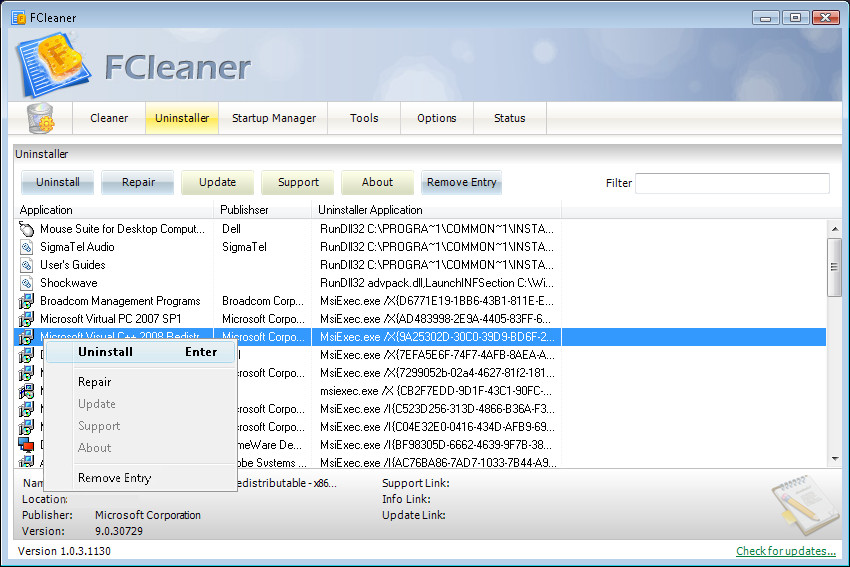Click the icon next to SigmaTel Audio
Viewport: 850px width, 567px height.
(x=27, y=247)
